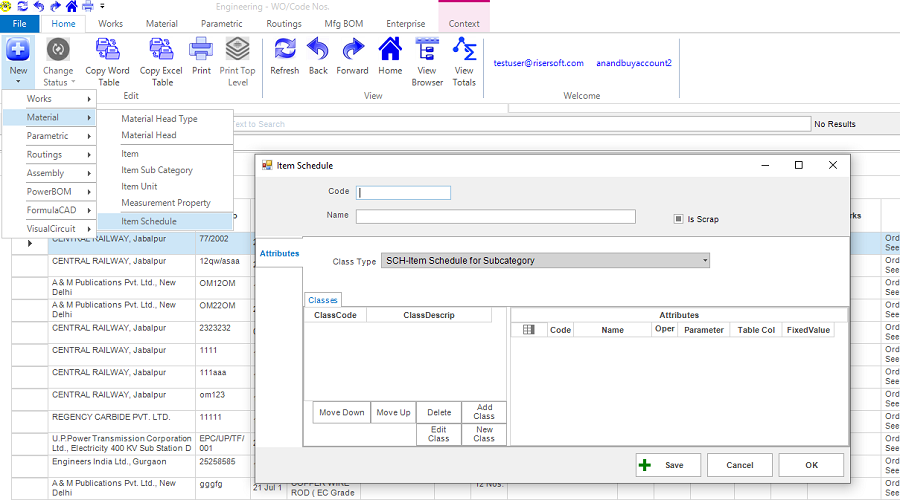Refresh the view using Refresh icon
The image size is (900, 500).
[284, 50]
